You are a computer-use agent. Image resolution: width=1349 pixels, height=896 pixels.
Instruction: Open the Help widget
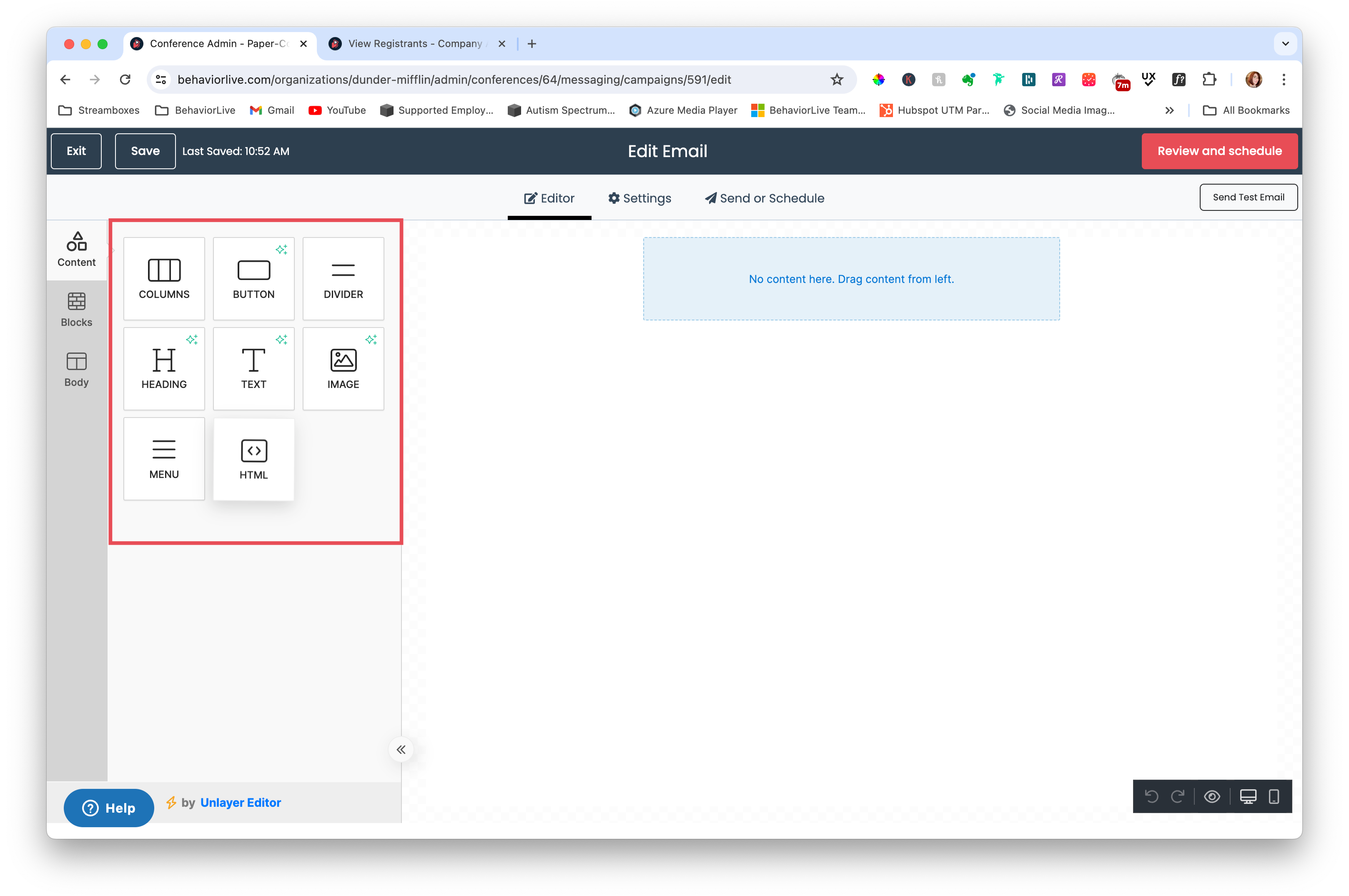pos(109,808)
